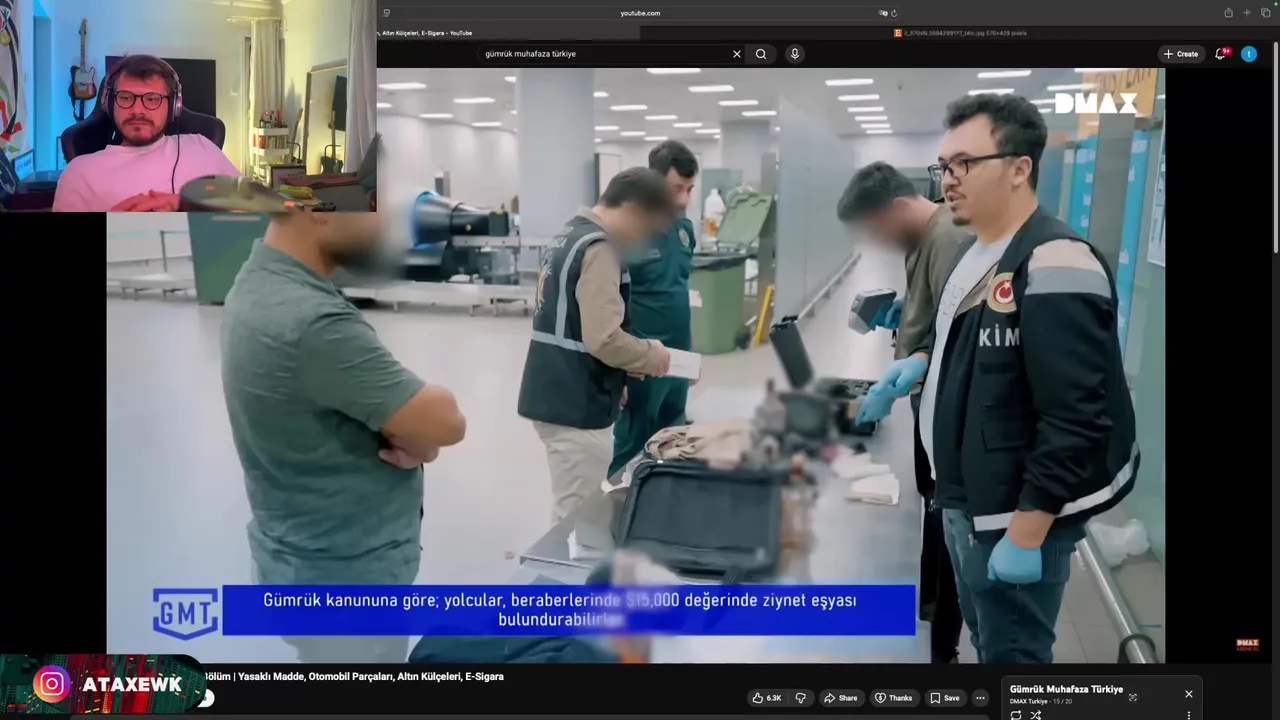Click the Share button
The height and width of the screenshot is (720, 1280).
(x=840, y=698)
